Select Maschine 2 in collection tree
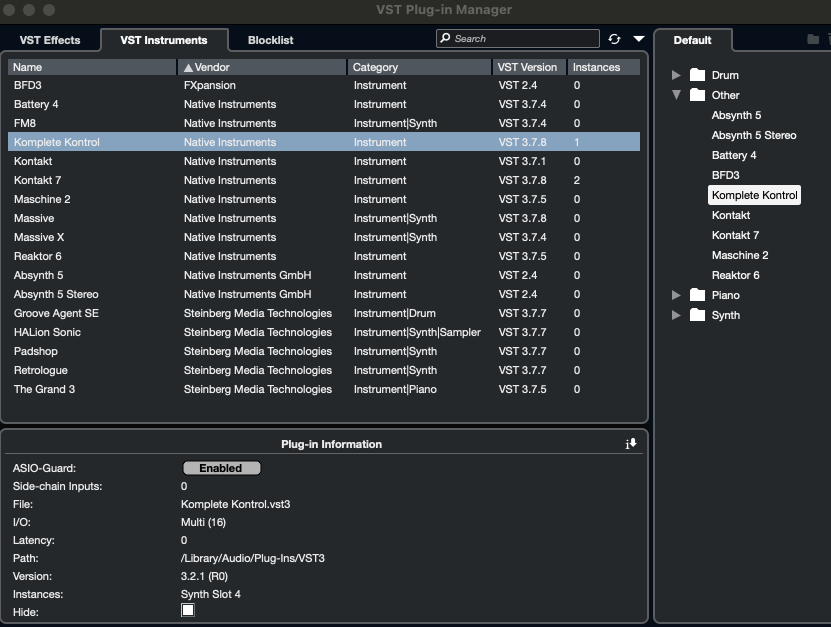Image resolution: width=831 pixels, height=627 pixels. tap(740, 255)
